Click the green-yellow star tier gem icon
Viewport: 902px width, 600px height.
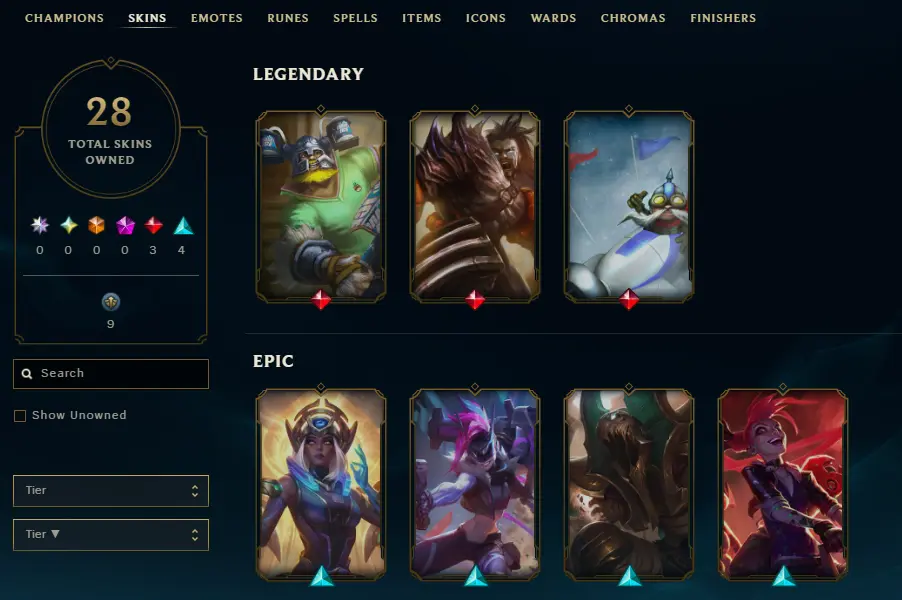[68, 225]
